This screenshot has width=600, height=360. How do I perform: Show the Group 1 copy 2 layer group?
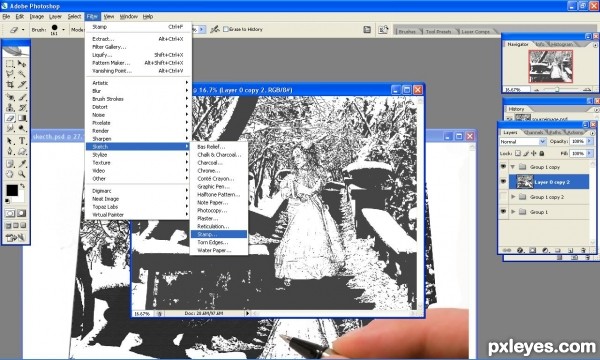pos(503,197)
